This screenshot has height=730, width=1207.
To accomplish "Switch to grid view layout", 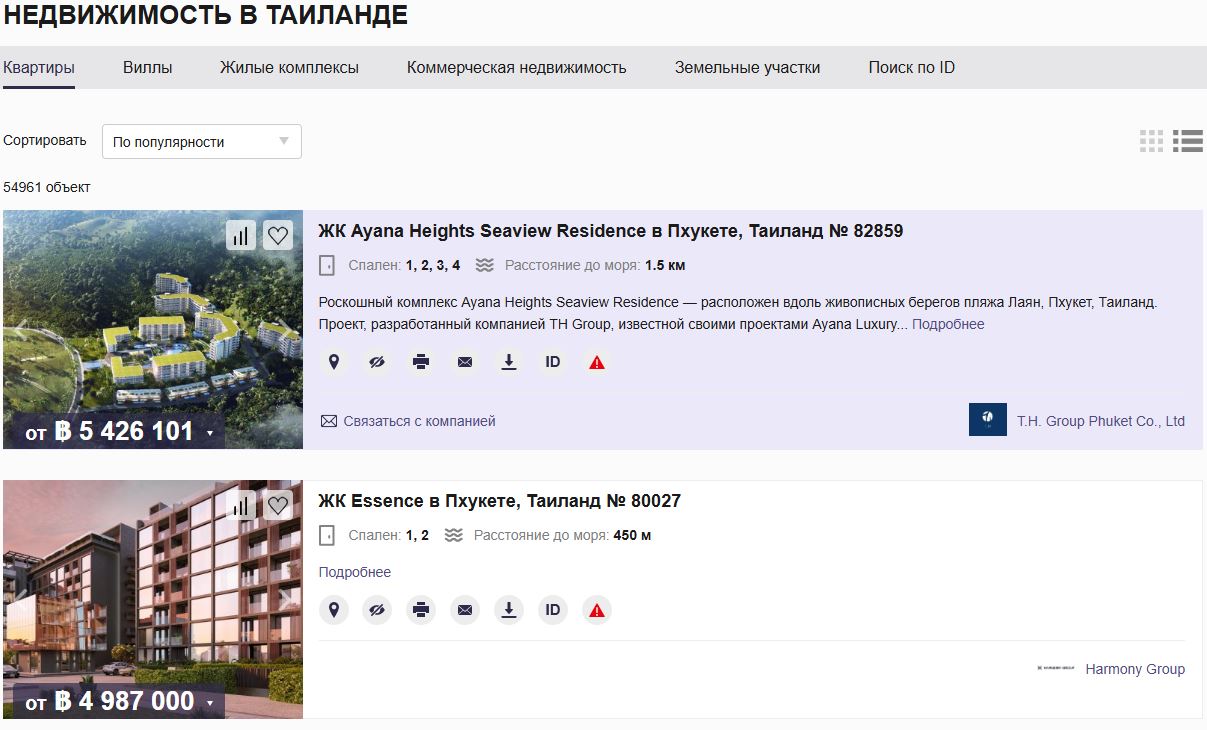I will (1152, 141).
